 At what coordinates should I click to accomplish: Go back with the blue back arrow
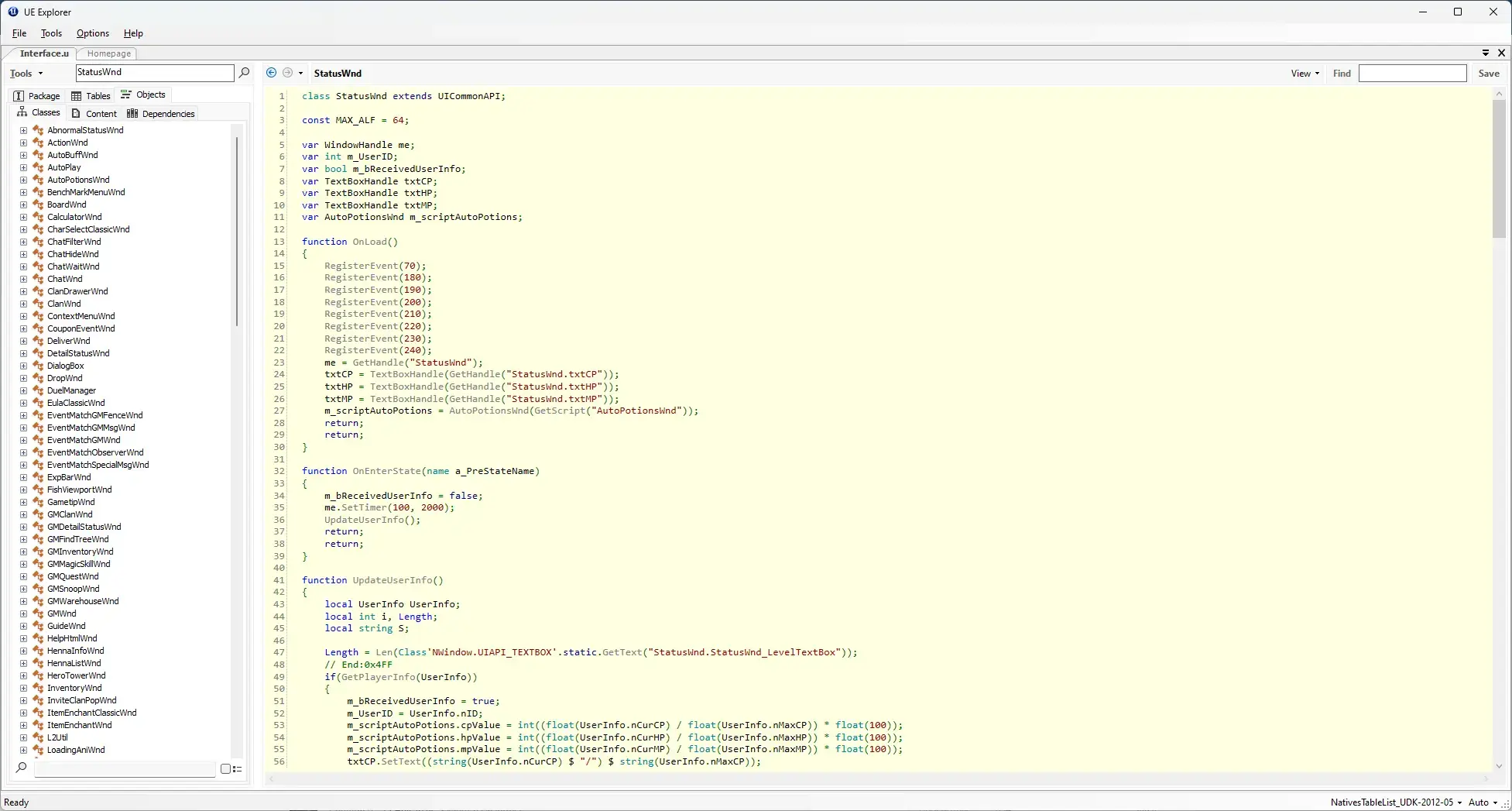click(x=271, y=73)
